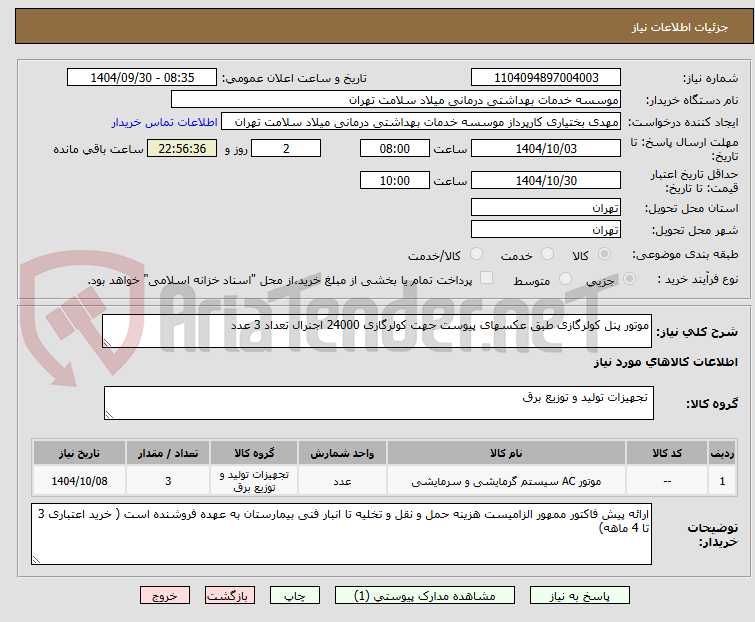
Task: Click the نام کالا column header
Action: pos(506,453)
